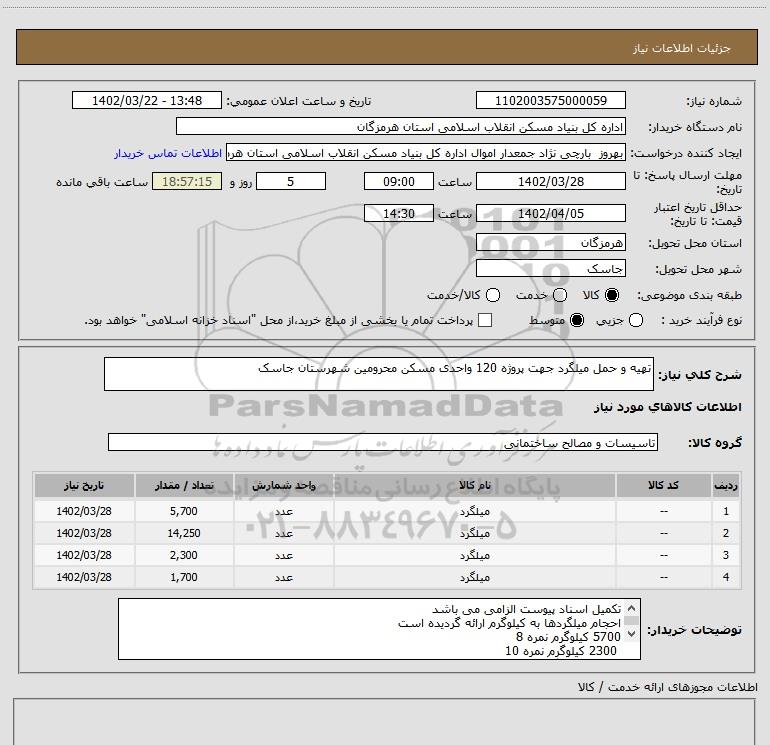Select the کالا radio button
770x745 pixels.
(612, 295)
